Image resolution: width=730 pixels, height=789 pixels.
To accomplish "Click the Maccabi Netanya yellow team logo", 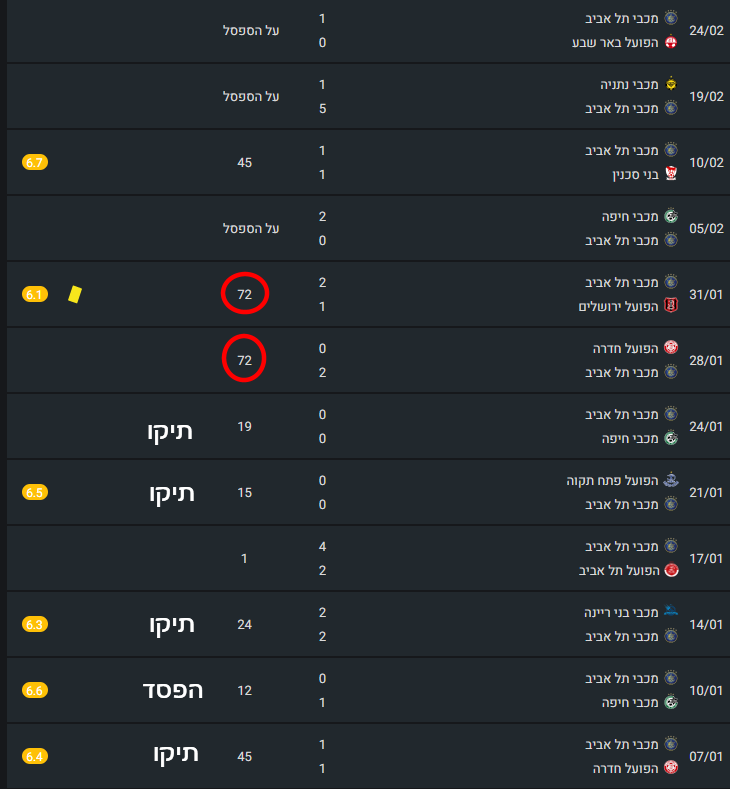I will (671, 84).
